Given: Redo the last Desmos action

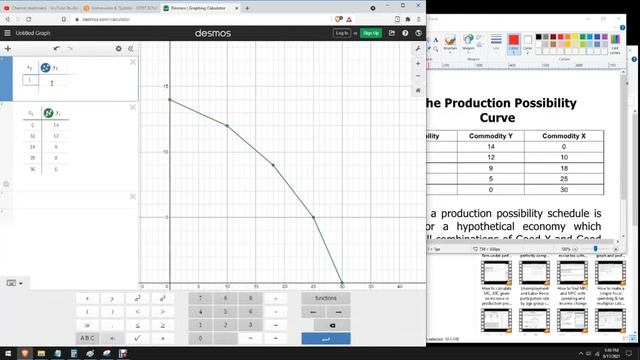Looking at the screenshot, I should (70, 49).
